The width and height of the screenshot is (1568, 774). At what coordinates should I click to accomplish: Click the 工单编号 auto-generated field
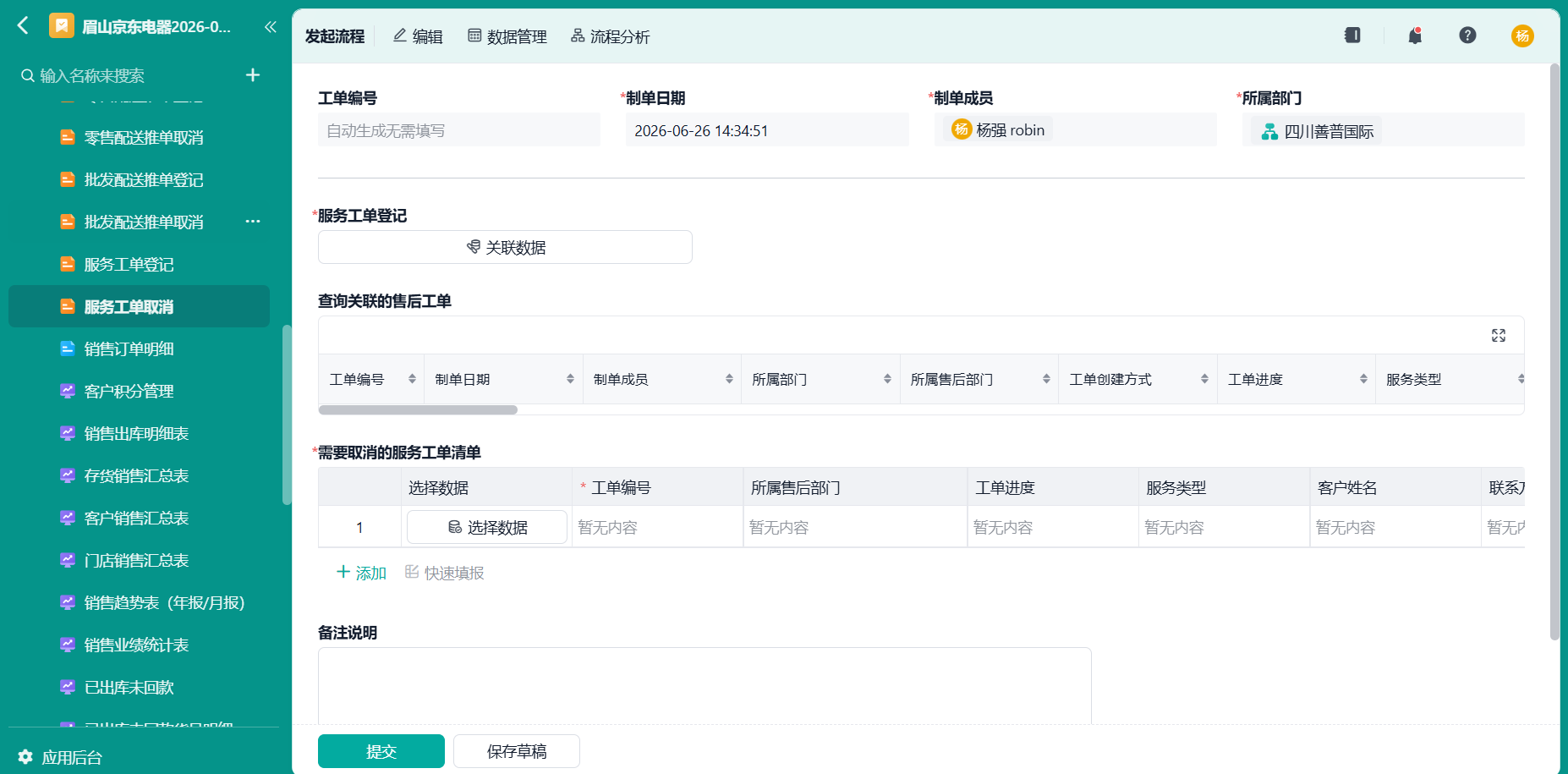coord(459,130)
